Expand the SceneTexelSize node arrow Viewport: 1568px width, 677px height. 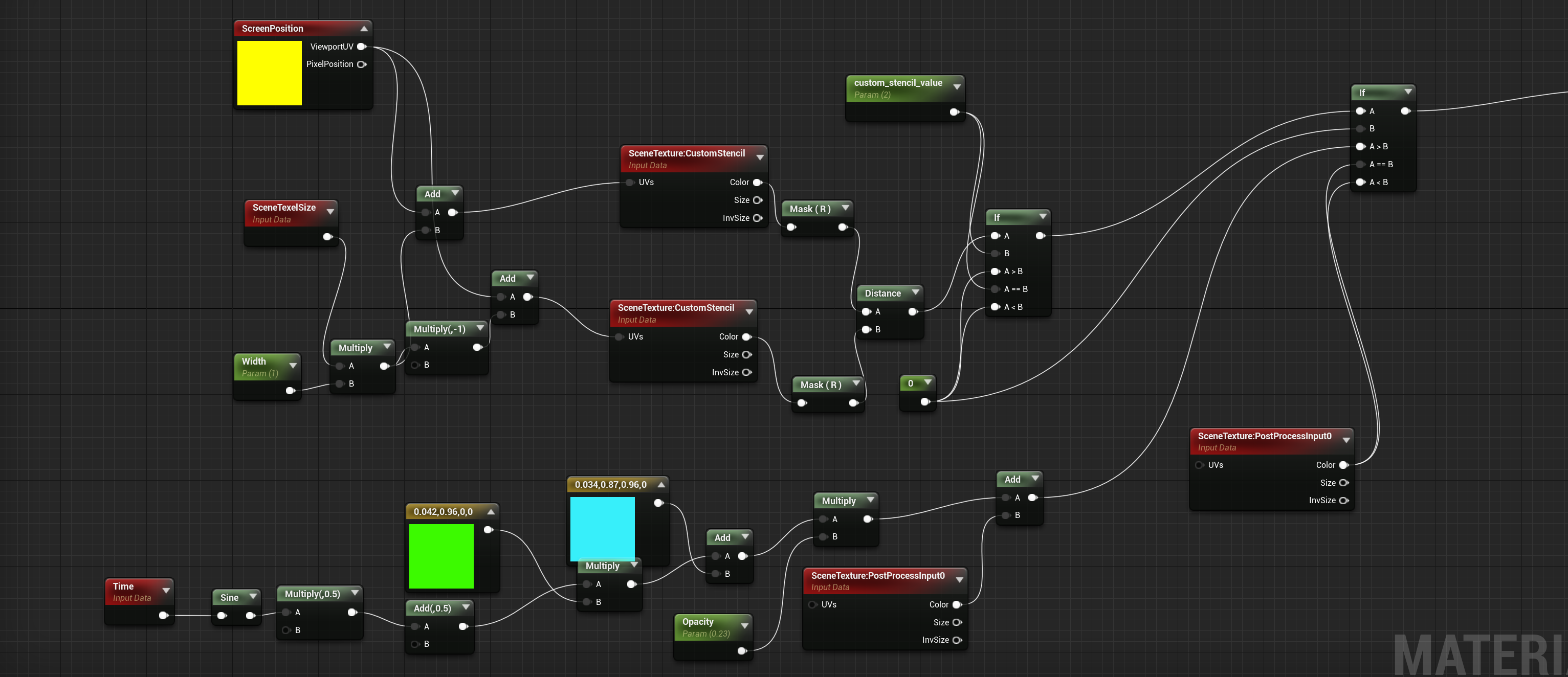330,212
